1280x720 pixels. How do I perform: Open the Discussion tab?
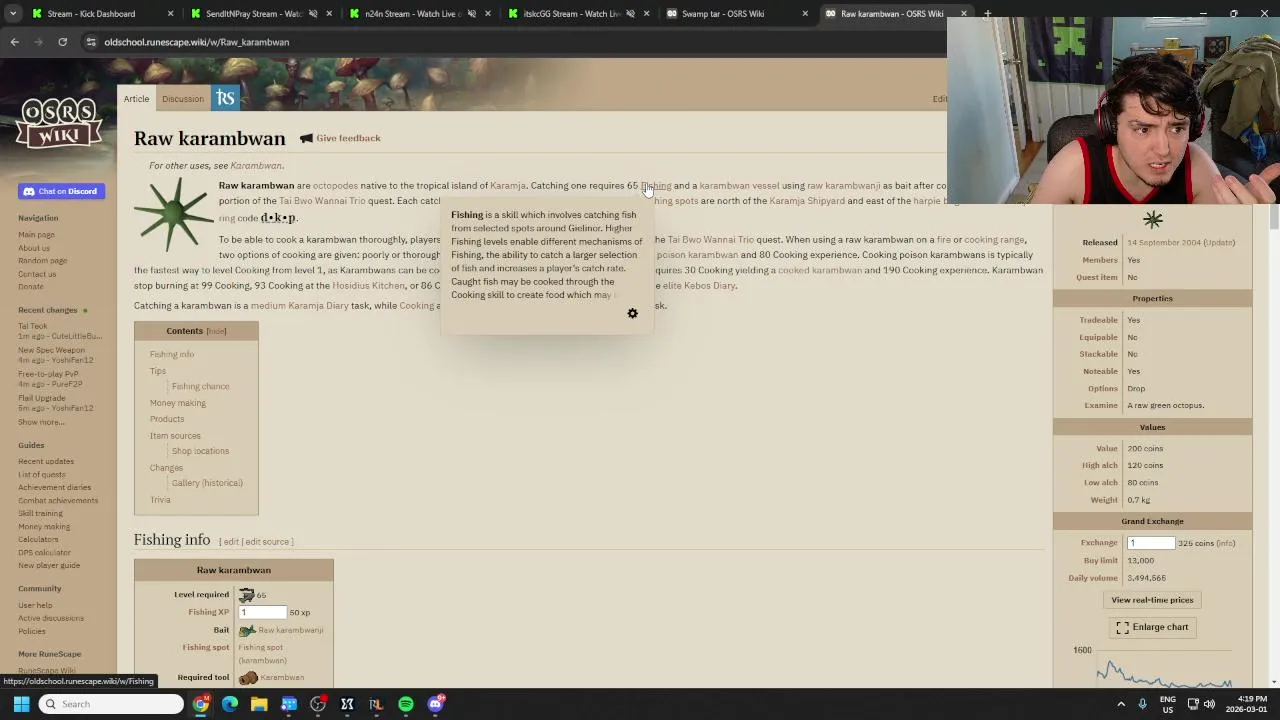pyautogui.click(x=183, y=98)
